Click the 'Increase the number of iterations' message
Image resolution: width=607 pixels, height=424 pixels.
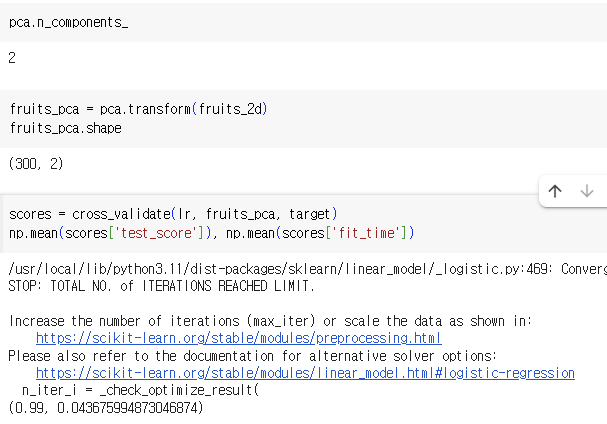click(270, 321)
